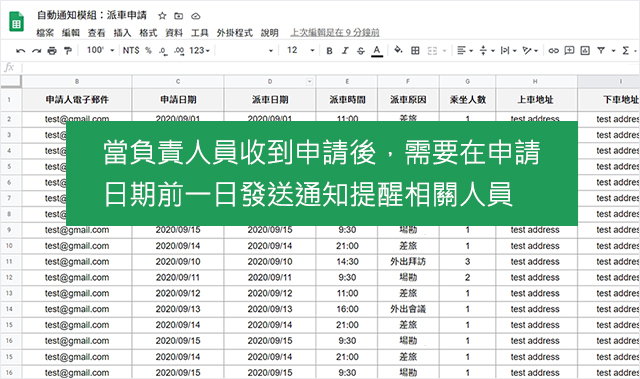Open the 工具 menu
640x379 pixels.
pyautogui.click(x=200, y=33)
